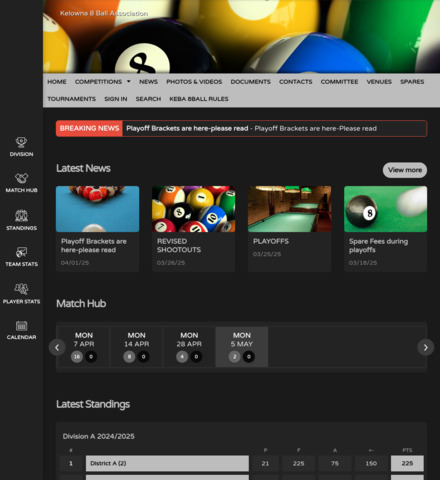440x480 pixels.
Task: Open the Committee menu item
Action: tap(339, 82)
